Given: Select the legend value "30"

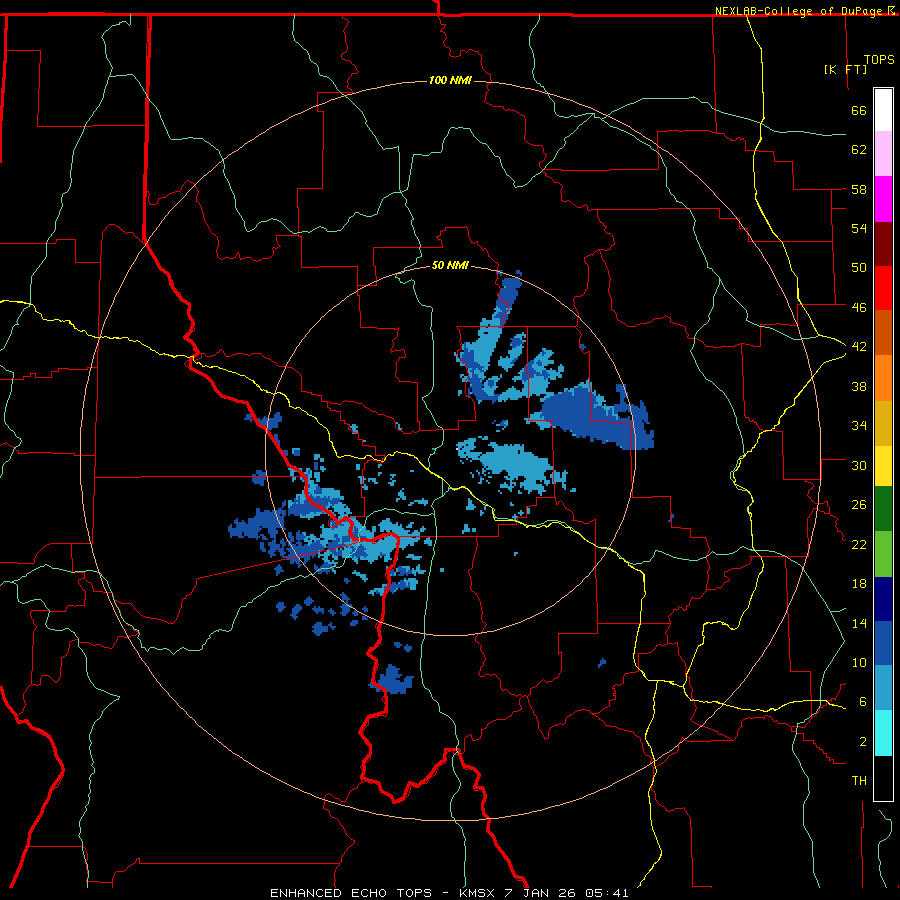Looking at the screenshot, I should (x=859, y=465).
